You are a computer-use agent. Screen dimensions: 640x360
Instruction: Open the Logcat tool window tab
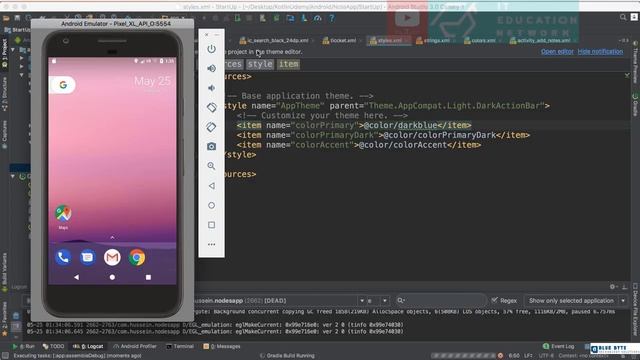pyautogui.click(x=88, y=347)
